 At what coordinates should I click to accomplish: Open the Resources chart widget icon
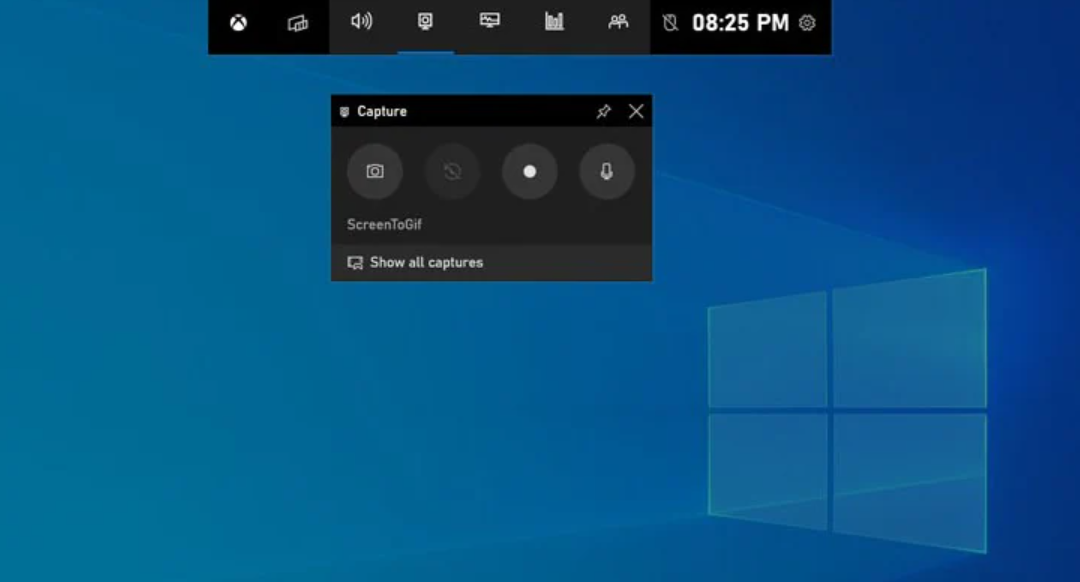[554, 21]
